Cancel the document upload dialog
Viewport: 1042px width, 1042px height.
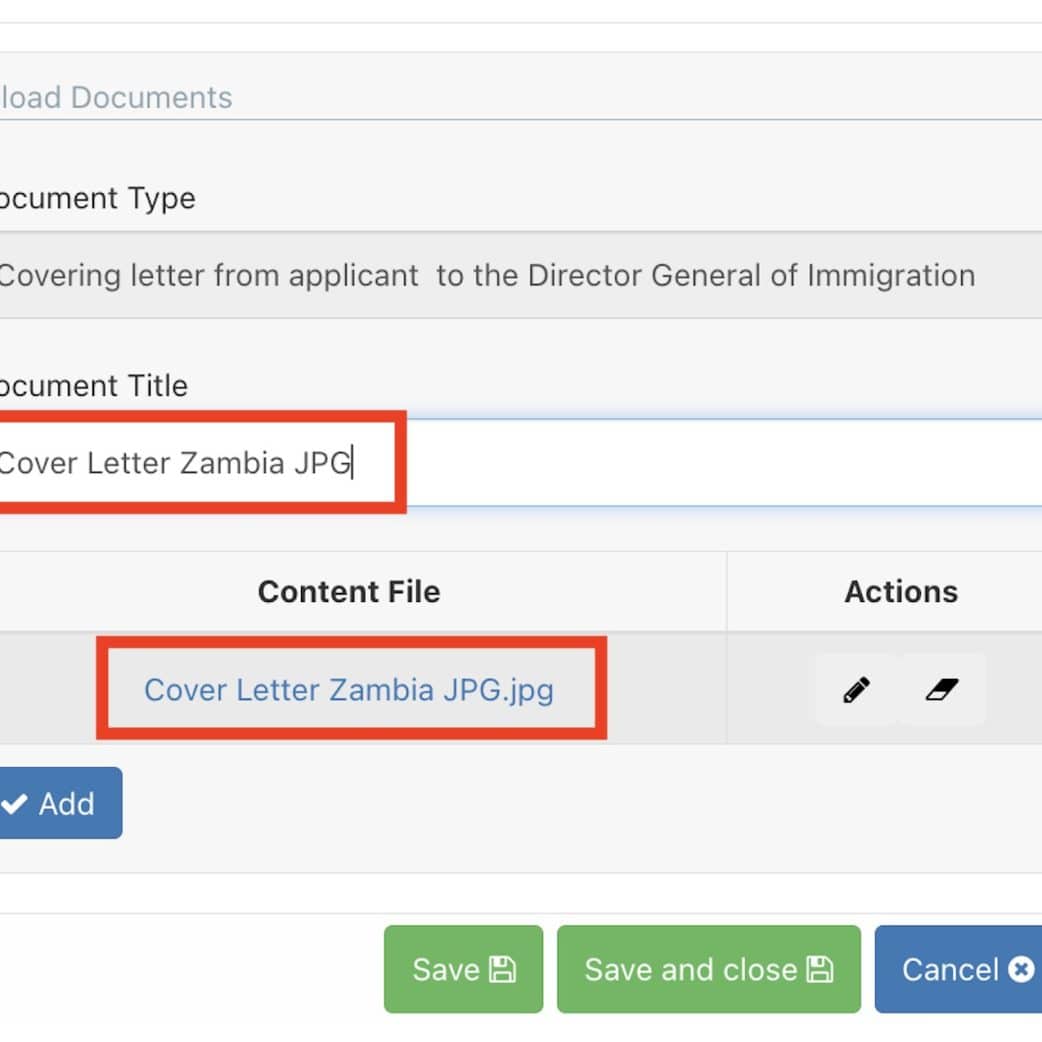click(955, 969)
